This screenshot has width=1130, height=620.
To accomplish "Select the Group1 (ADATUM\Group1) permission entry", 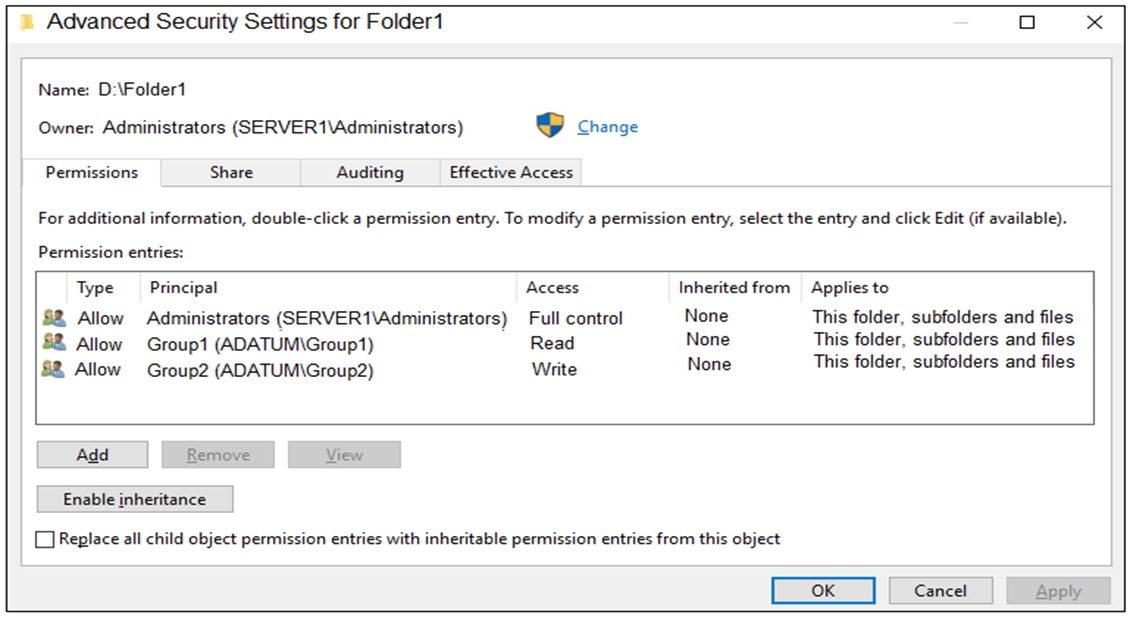I will [x=260, y=344].
